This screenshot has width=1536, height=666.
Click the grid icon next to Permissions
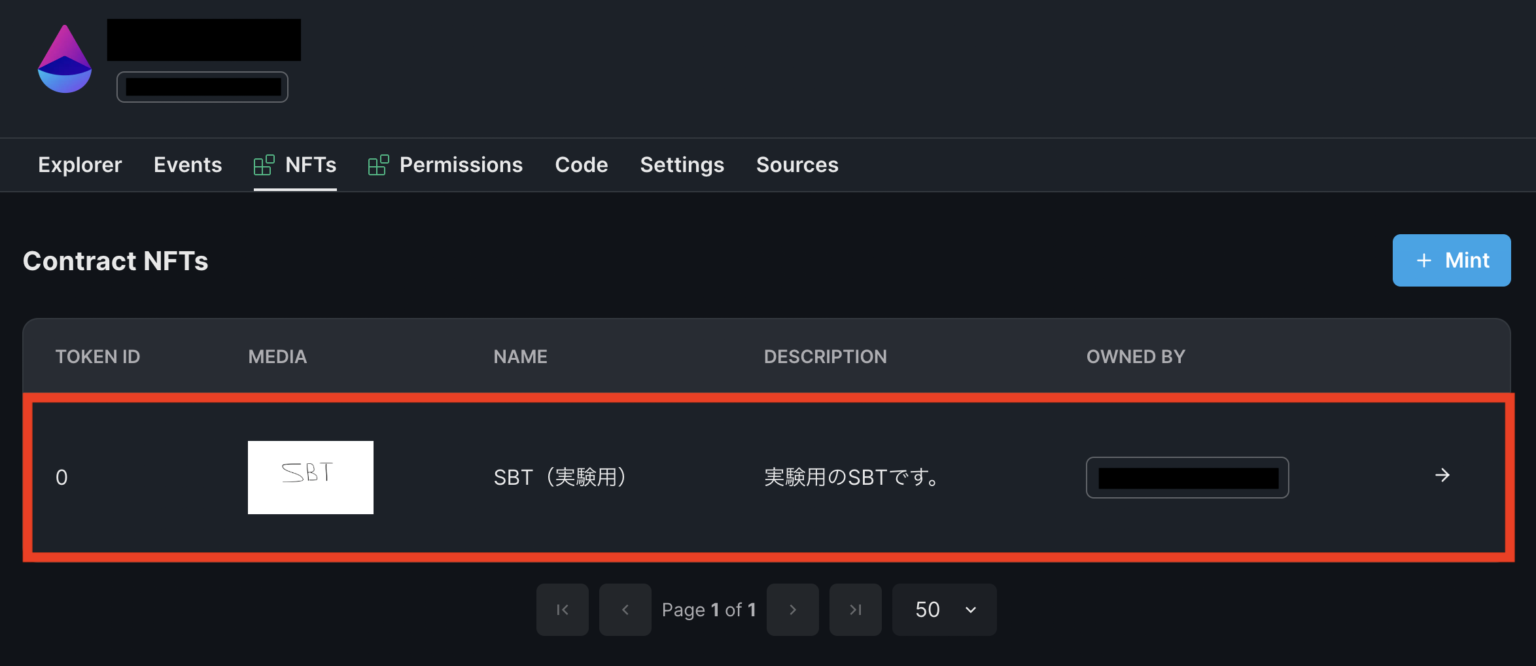click(x=378, y=163)
